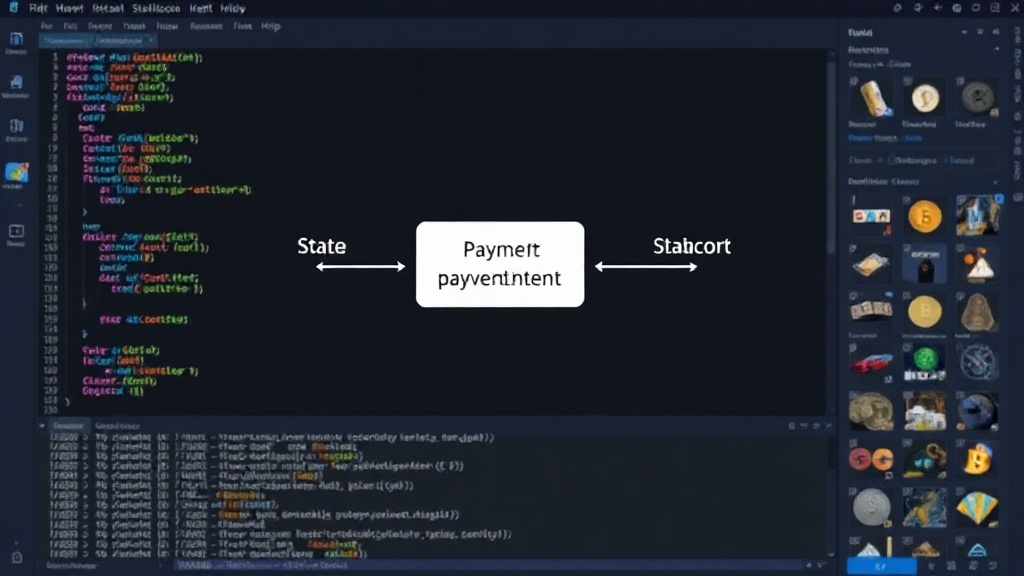1024x576 pixels.
Task: Tick the checkbox on the silver coin thumbnail
Action: (x=854, y=491)
